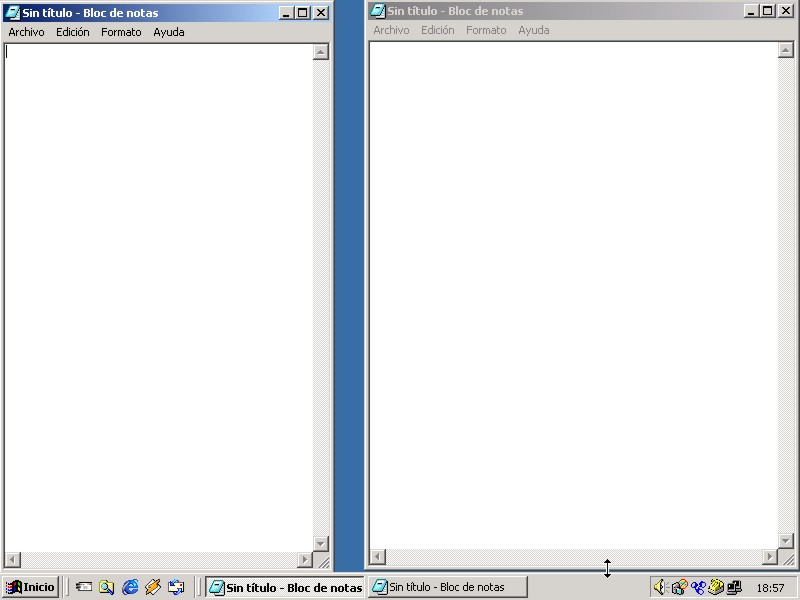The width and height of the screenshot is (800, 600).
Task: Click the left Notepad title bar text
Action: click(x=90, y=13)
